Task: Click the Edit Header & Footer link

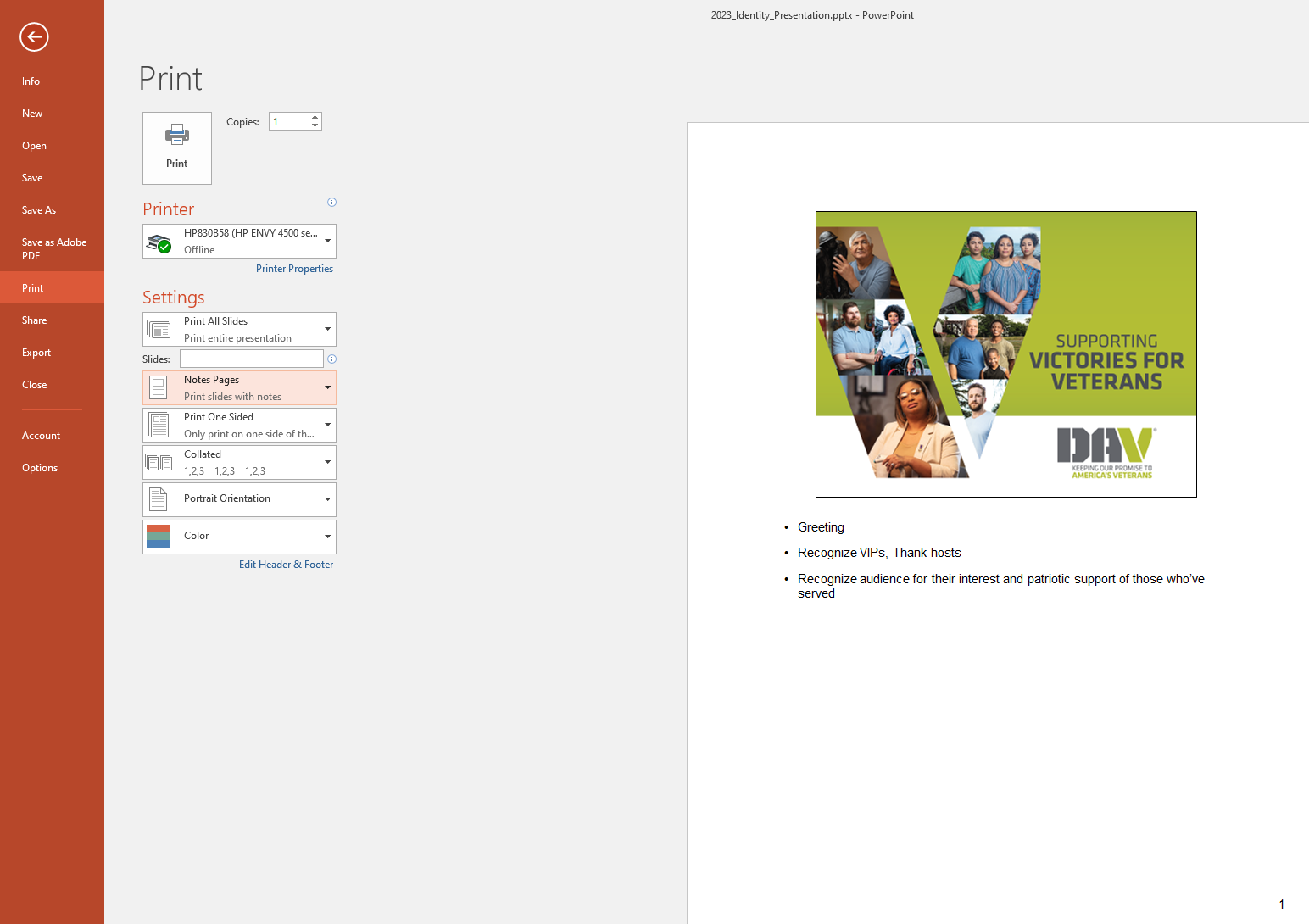Action: pos(286,565)
